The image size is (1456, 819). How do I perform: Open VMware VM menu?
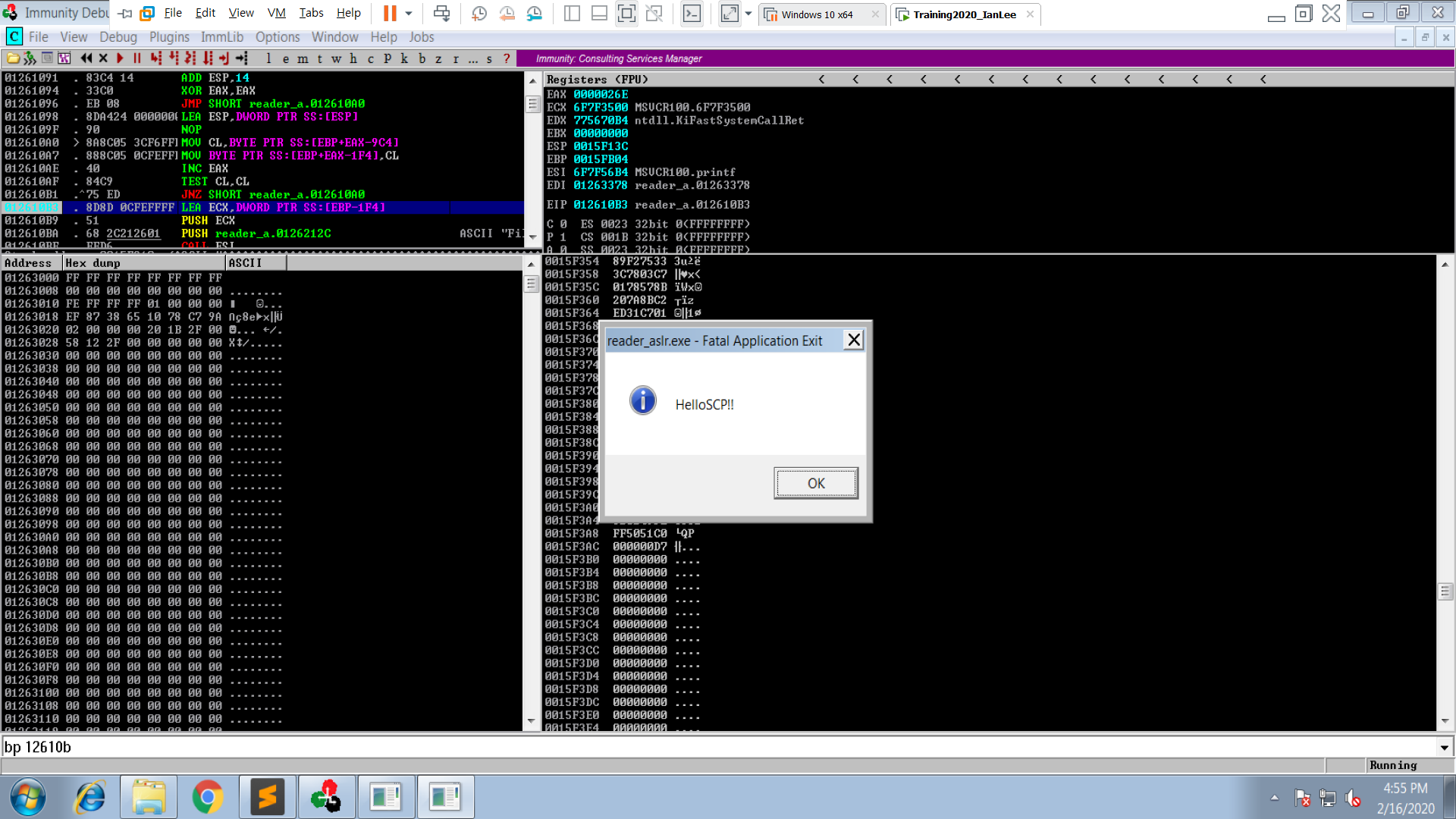(x=277, y=13)
